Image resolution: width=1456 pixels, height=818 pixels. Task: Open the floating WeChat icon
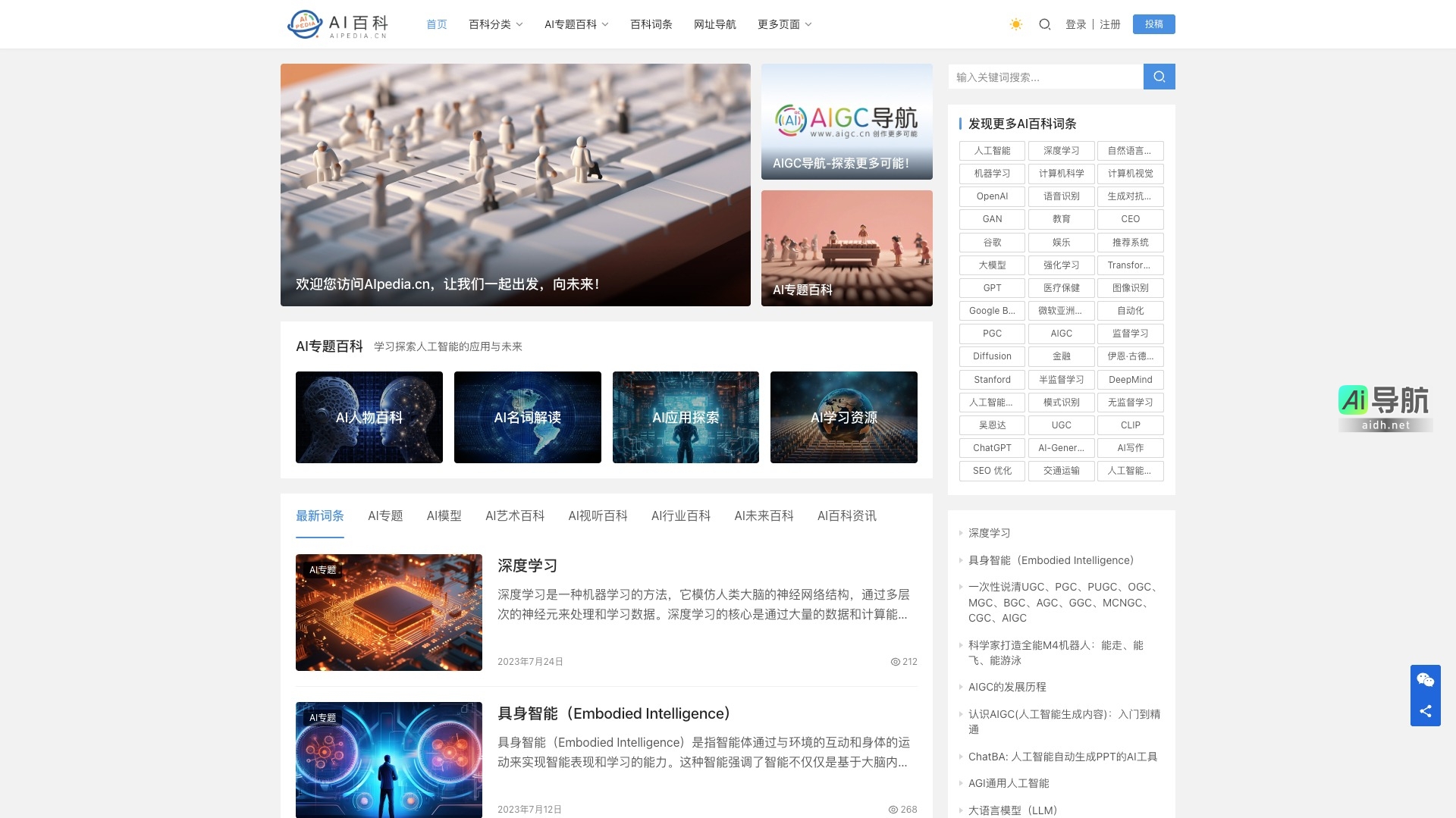1425,680
